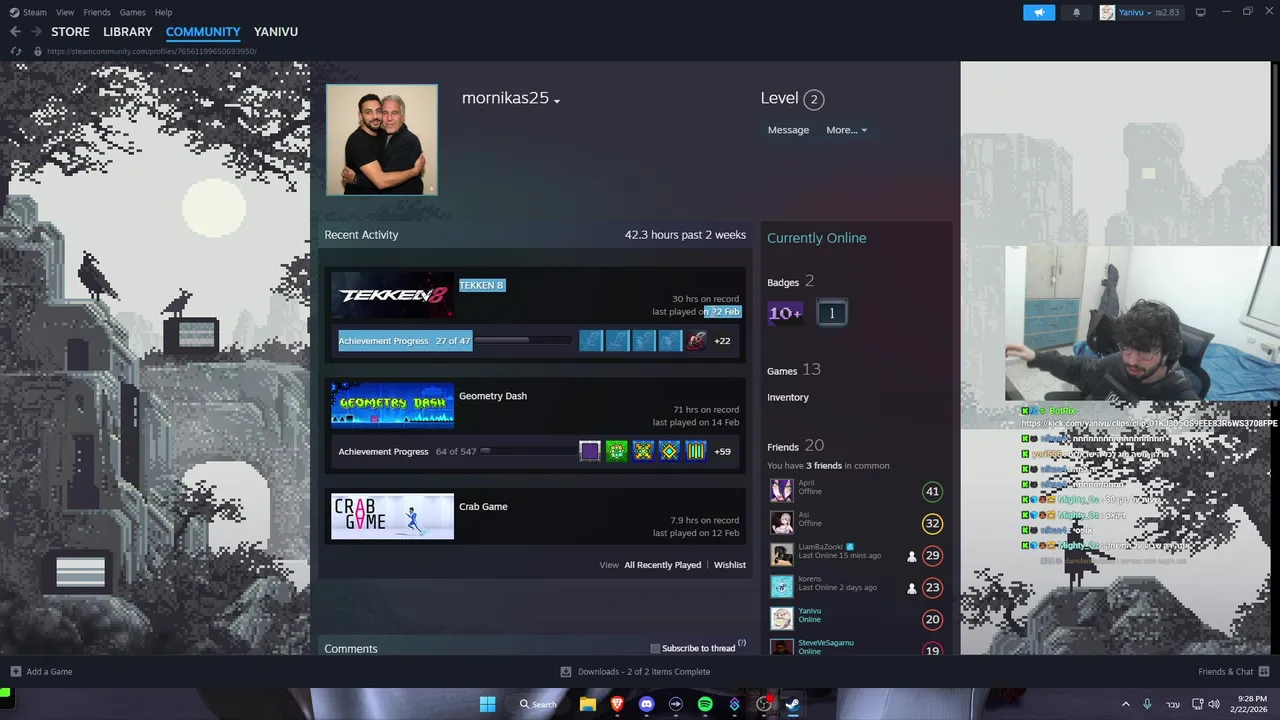
Task: Open the Games menu
Action: click(132, 12)
